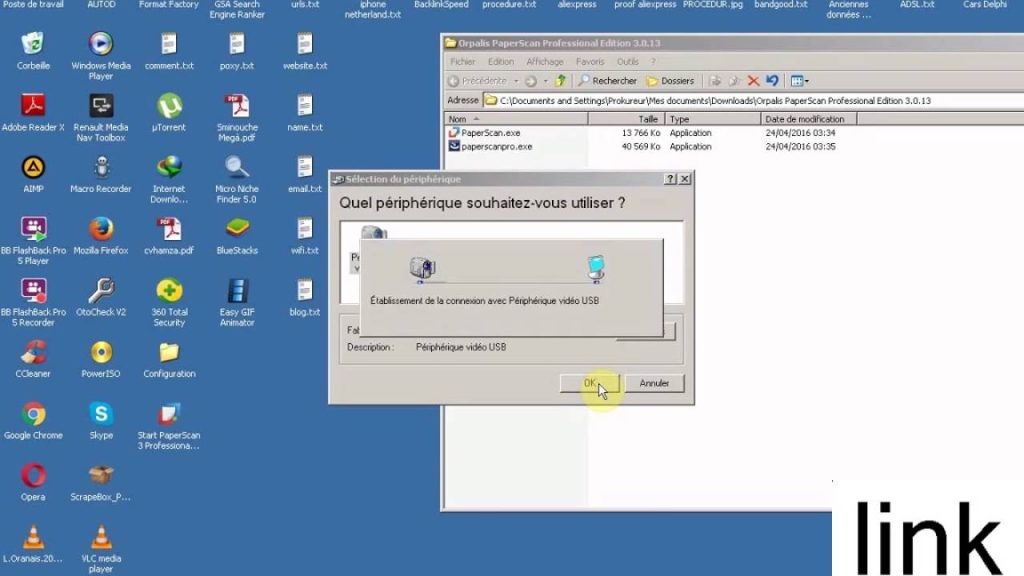Expand Précédente history dropdown arrow

point(516,81)
